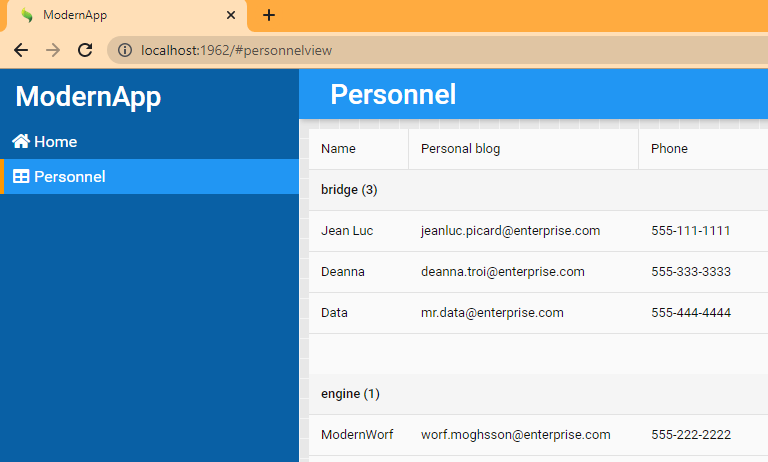Click the Personnel table icon in sidebar
This screenshot has width=768, height=462.
pos(20,177)
